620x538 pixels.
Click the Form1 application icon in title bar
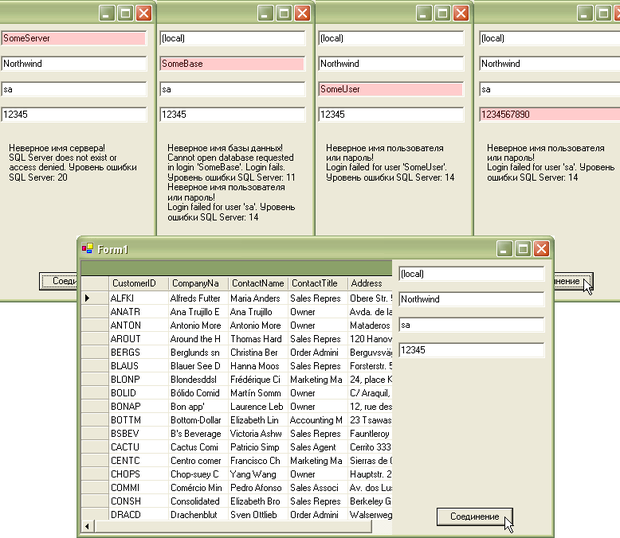coord(87,249)
